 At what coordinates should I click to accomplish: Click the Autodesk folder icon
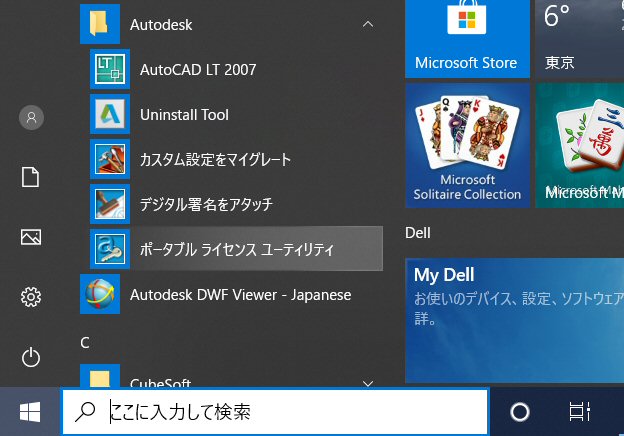coord(100,24)
